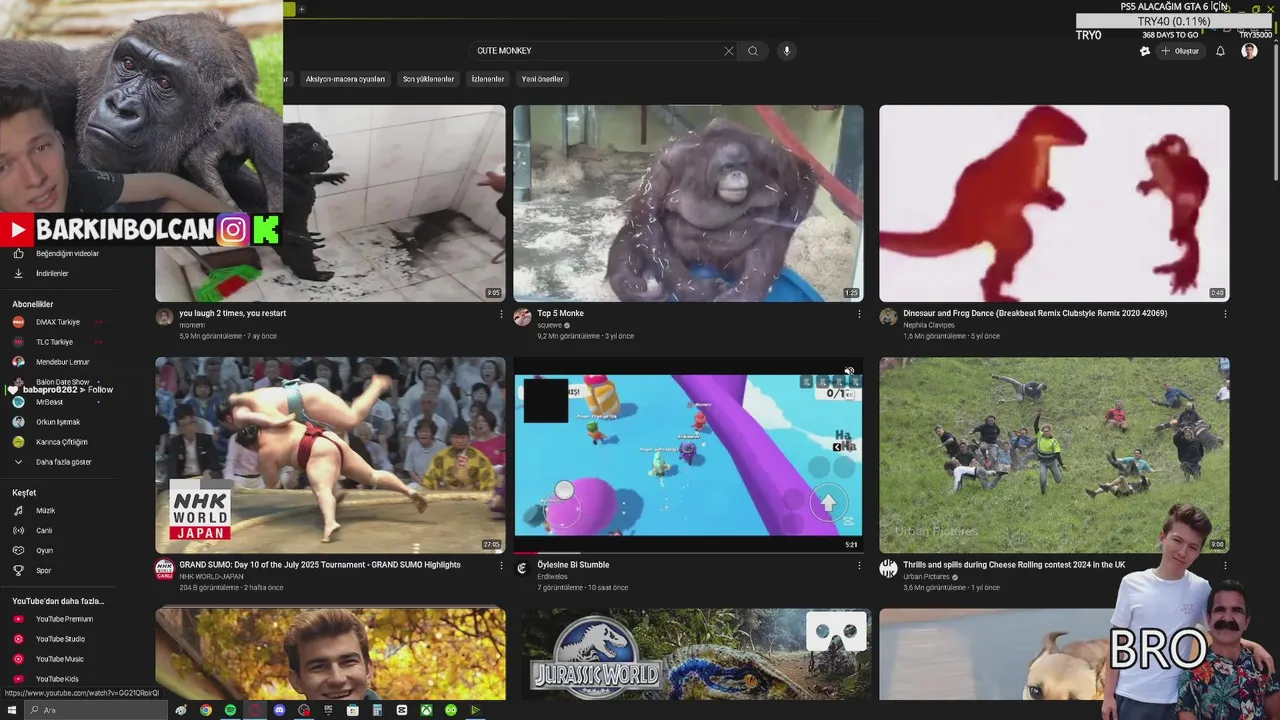Open options menu for GRAND SUMO video
The image size is (1280, 720).
[501, 565]
